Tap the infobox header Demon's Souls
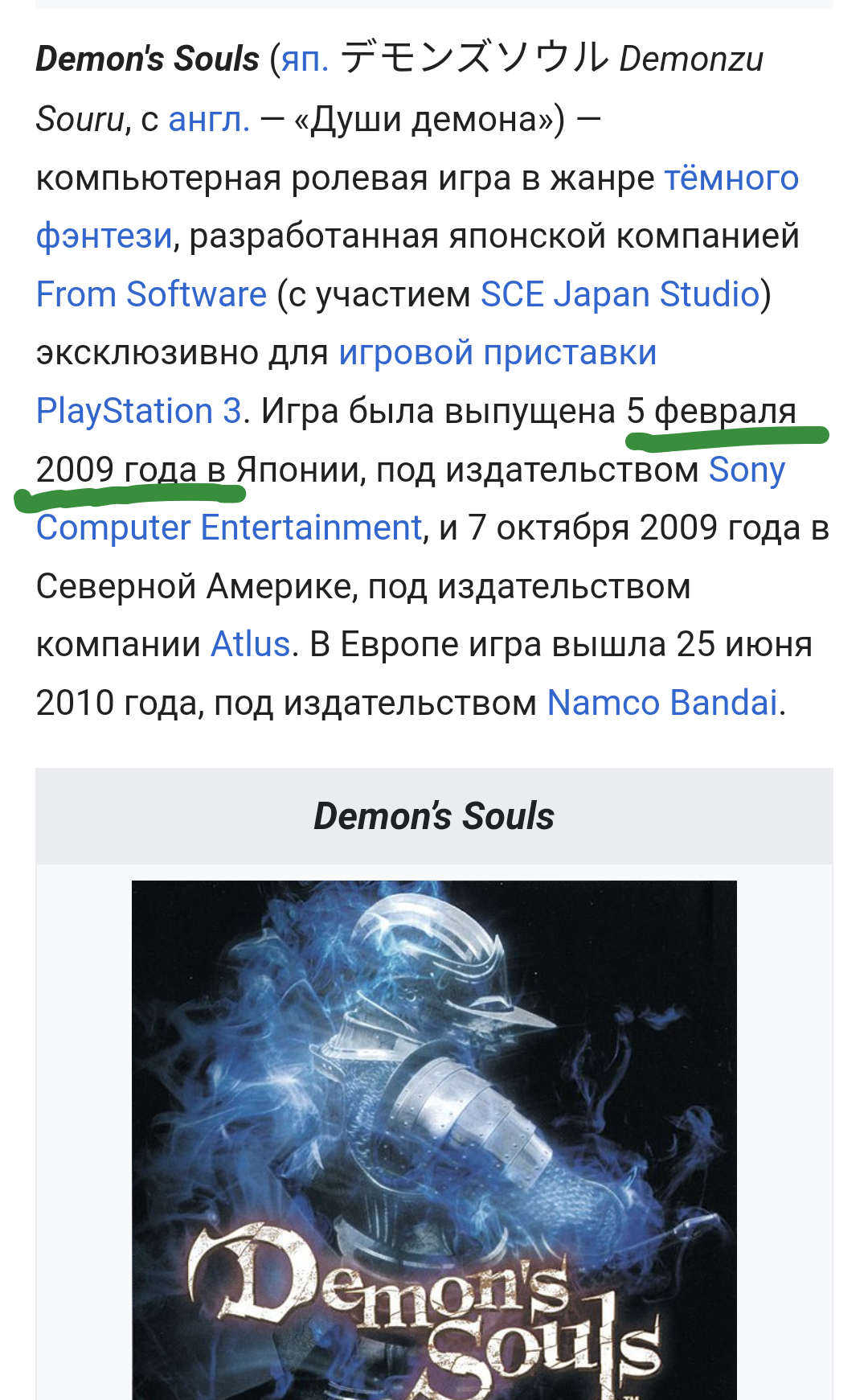 point(434,816)
